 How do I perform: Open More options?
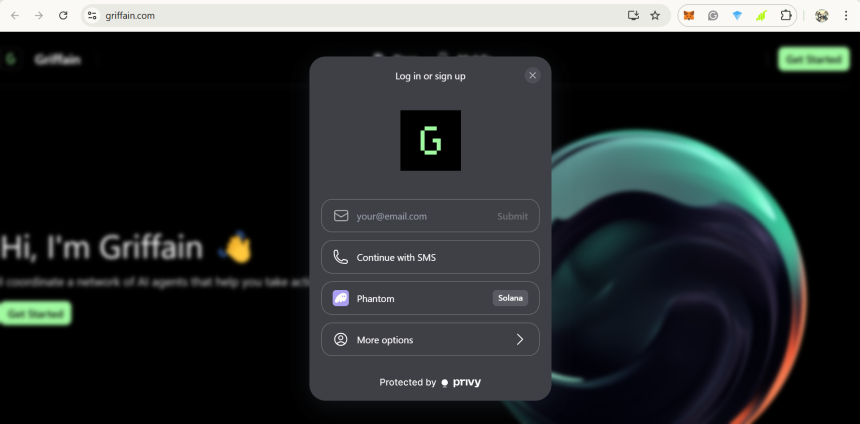(x=430, y=340)
